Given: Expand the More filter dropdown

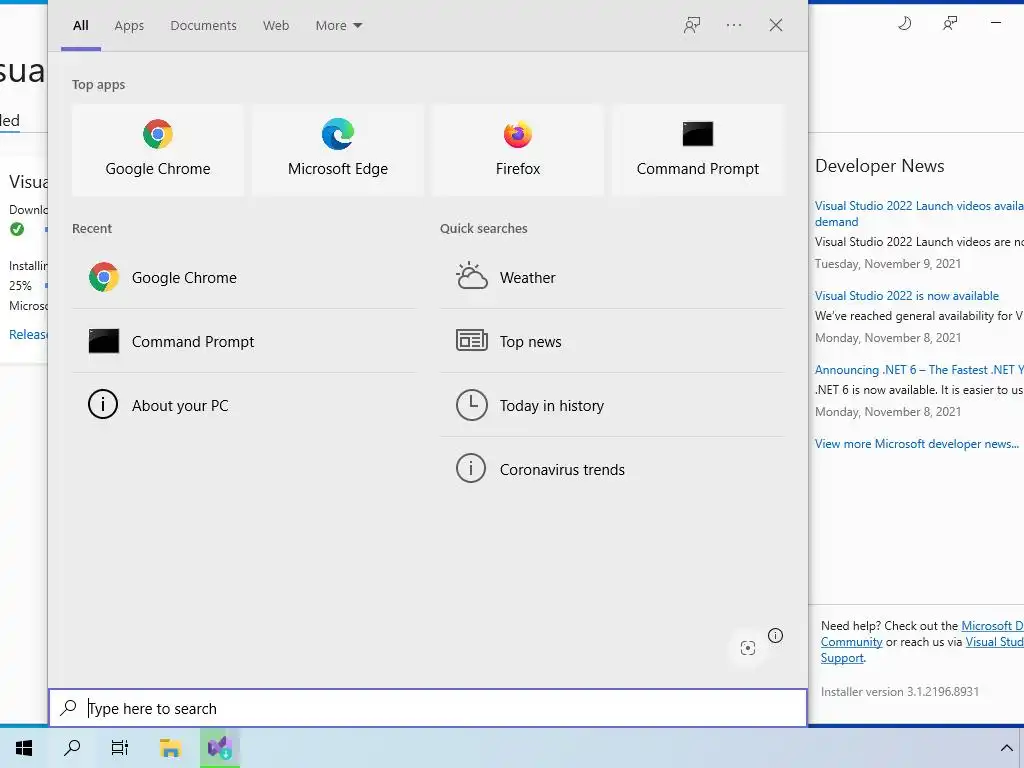Looking at the screenshot, I should (338, 25).
